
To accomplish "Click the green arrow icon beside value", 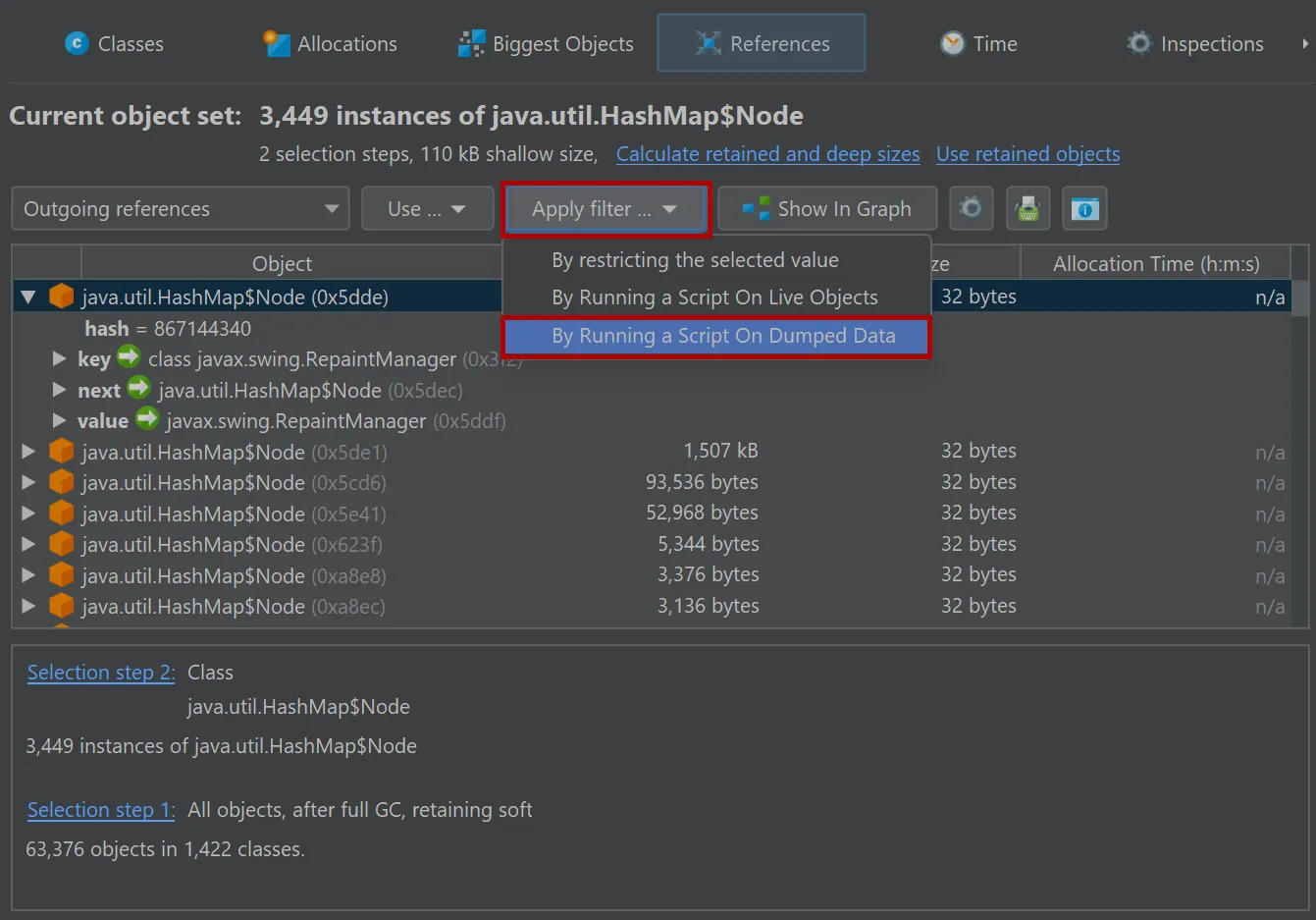I will pyautogui.click(x=147, y=418).
